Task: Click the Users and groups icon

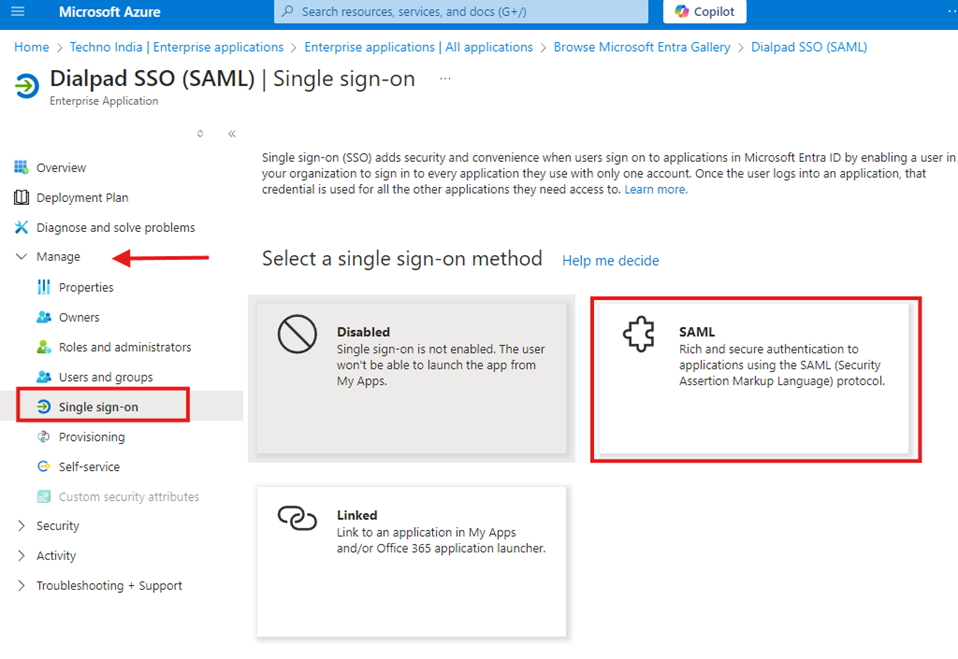Action: (x=44, y=377)
